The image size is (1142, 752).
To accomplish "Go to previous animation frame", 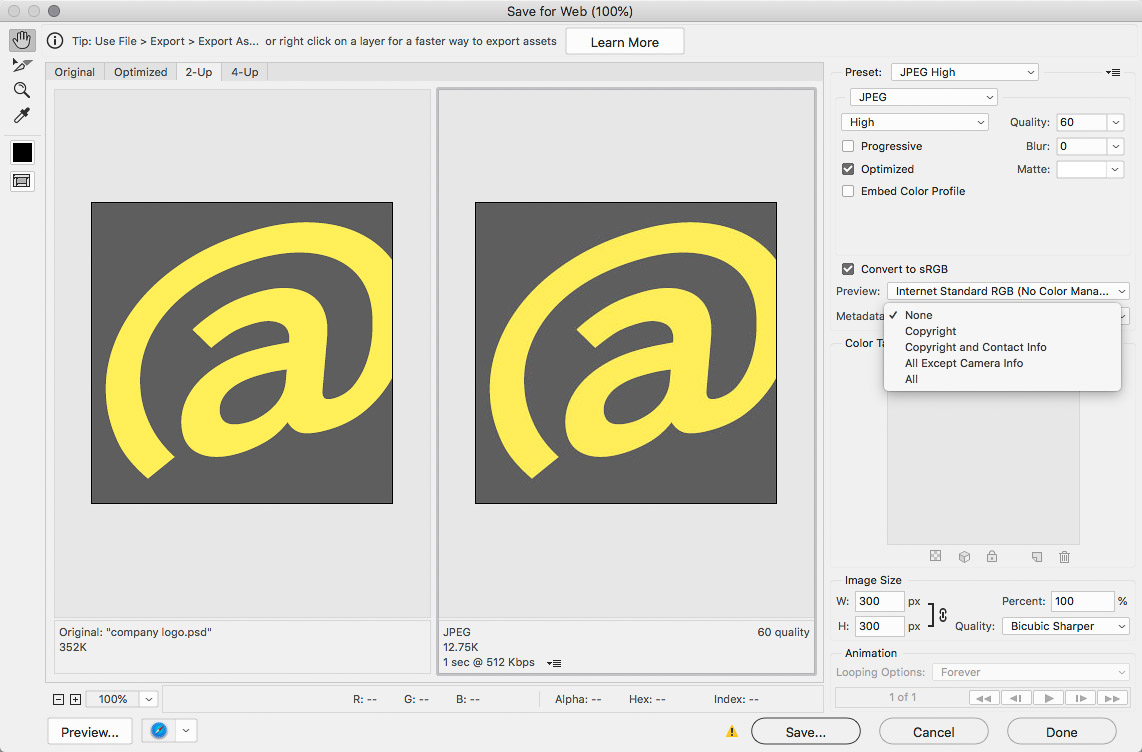I will coord(1015,698).
